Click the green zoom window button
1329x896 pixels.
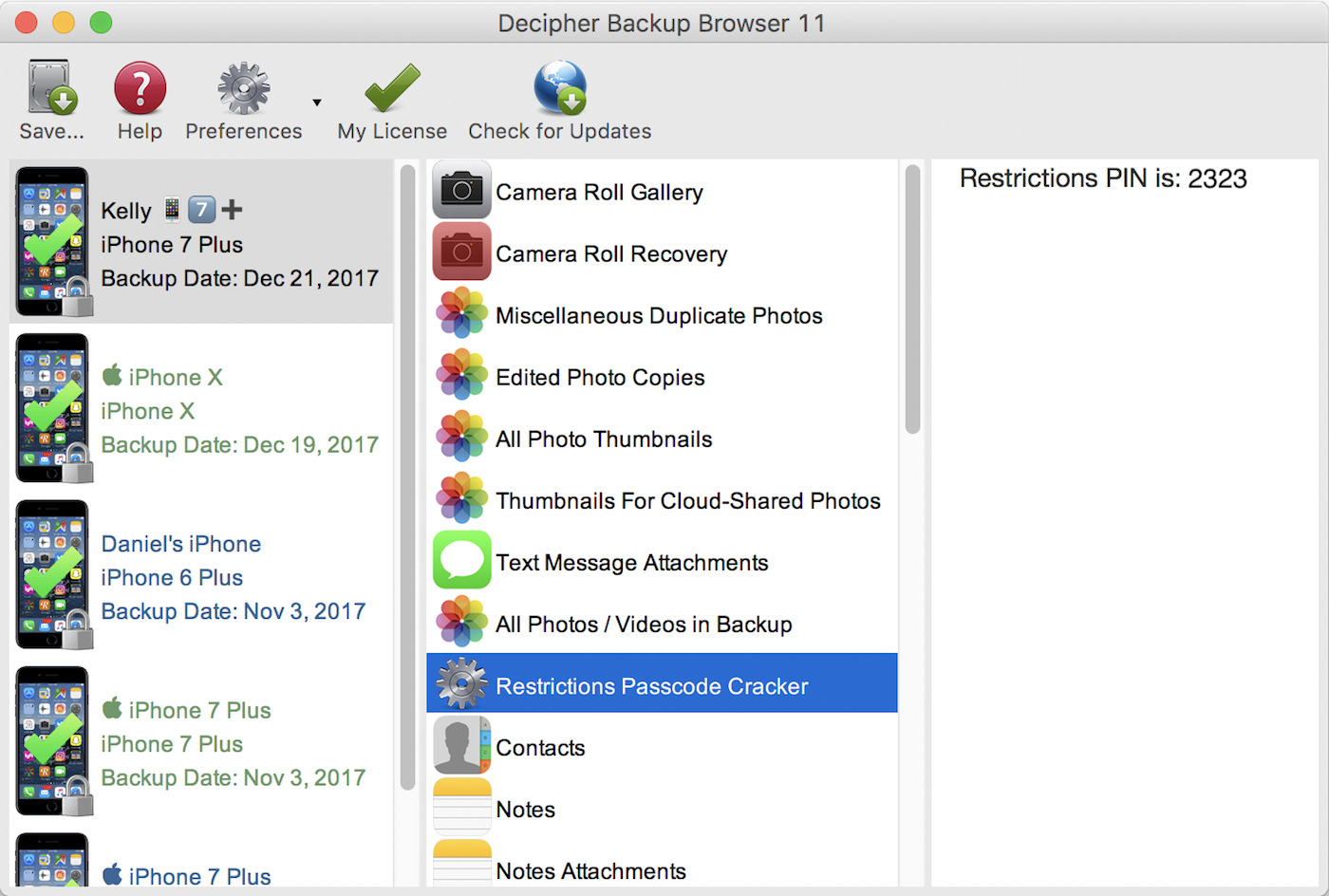[x=101, y=23]
